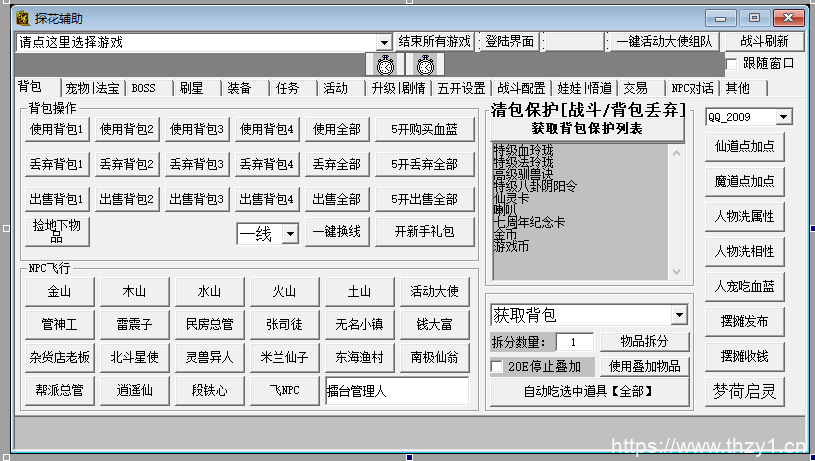Expand the 获取背包 combo box
This screenshot has width=815, height=461.
coord(679,315)
